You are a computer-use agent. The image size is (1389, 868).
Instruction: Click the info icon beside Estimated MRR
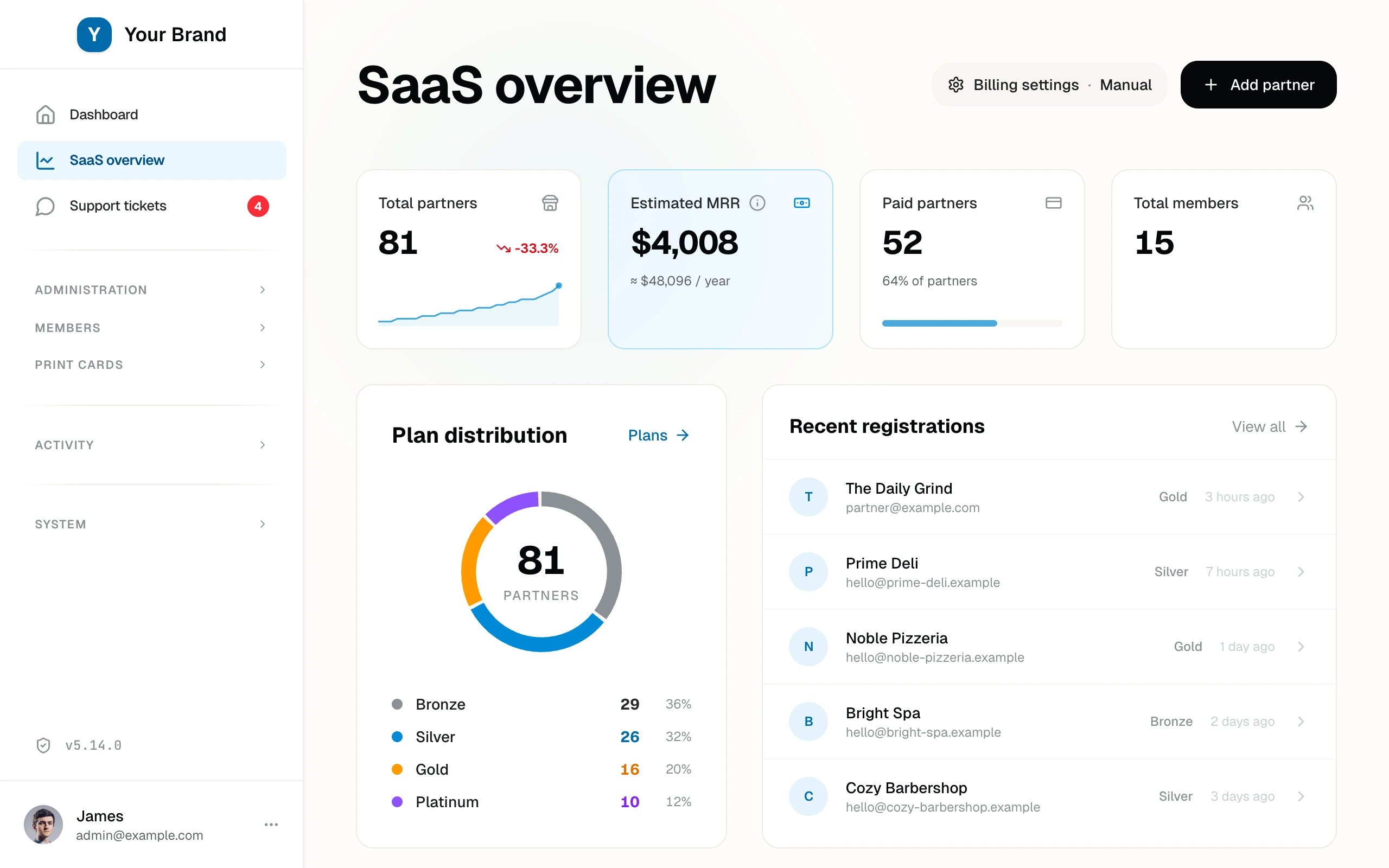point(757,203)
